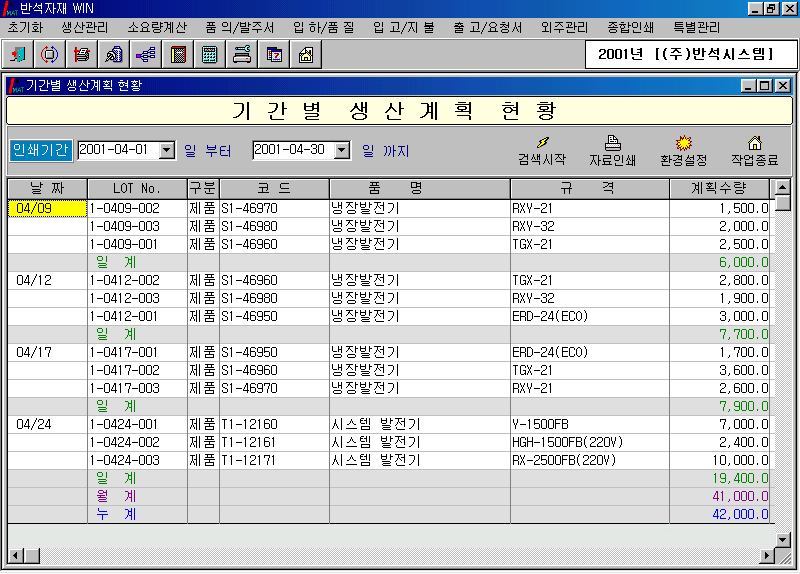Click the wrench and printer toolbar icon
Viewport: 800px width, 574px height.
(241, 54)
